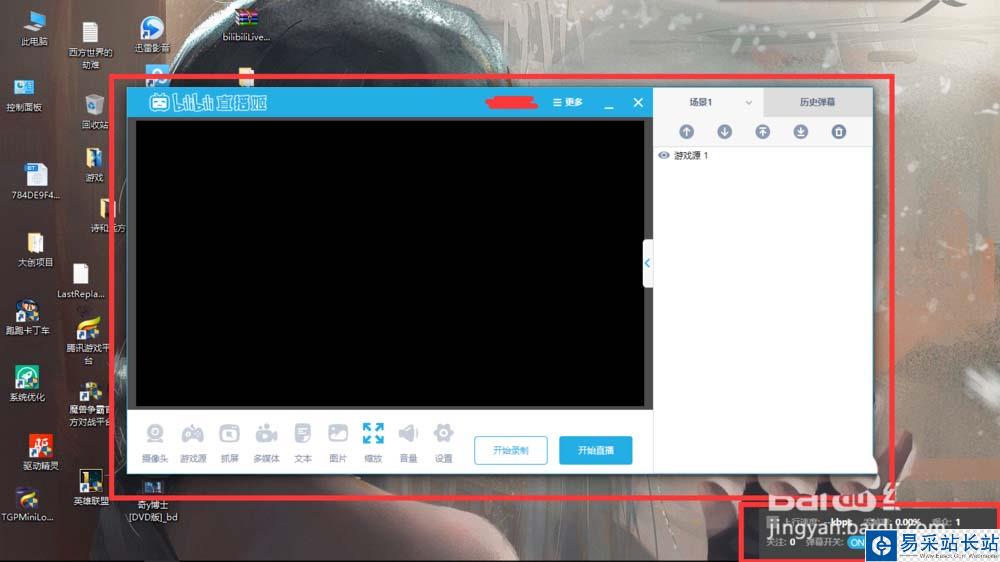Select the 回收站 recycle bin icon
The height and width of the screenshot is (562, 1000).
point(94,112)
